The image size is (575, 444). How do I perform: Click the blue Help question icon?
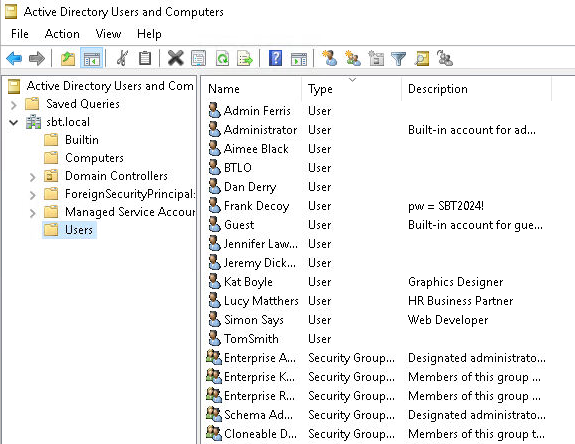[275, 58]
